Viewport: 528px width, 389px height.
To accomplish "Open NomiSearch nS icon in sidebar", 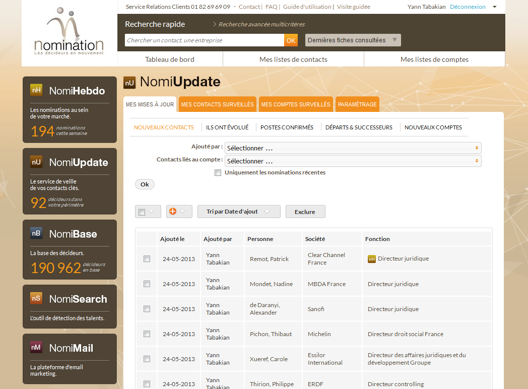I will click(x=36, y=298).
